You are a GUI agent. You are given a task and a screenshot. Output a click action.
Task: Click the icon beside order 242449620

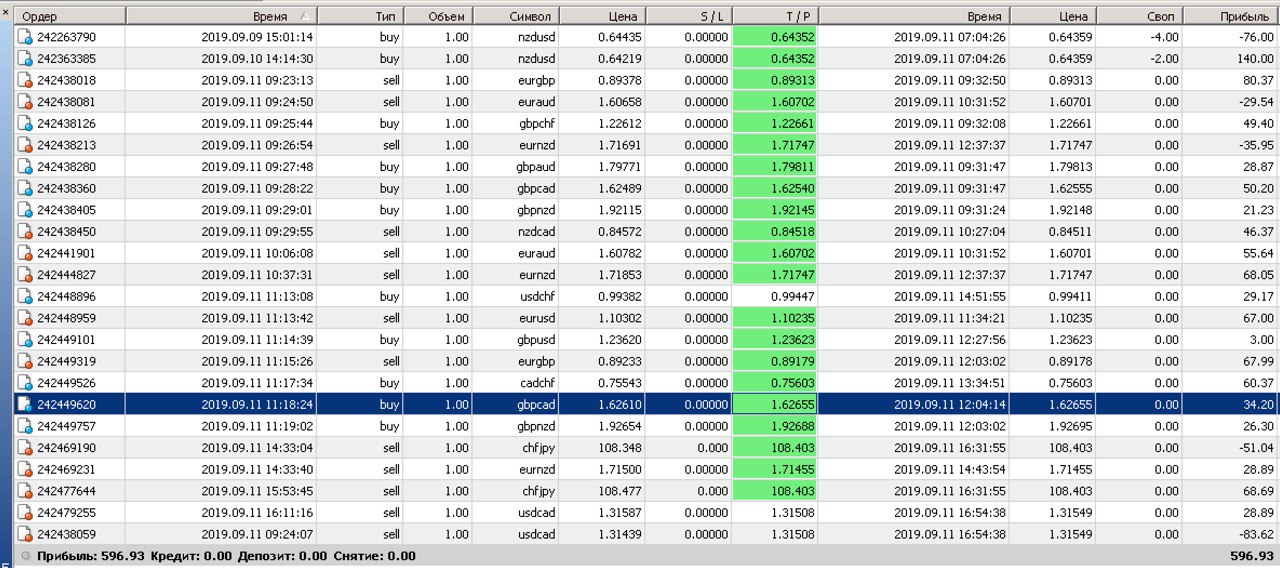point(25,405)
